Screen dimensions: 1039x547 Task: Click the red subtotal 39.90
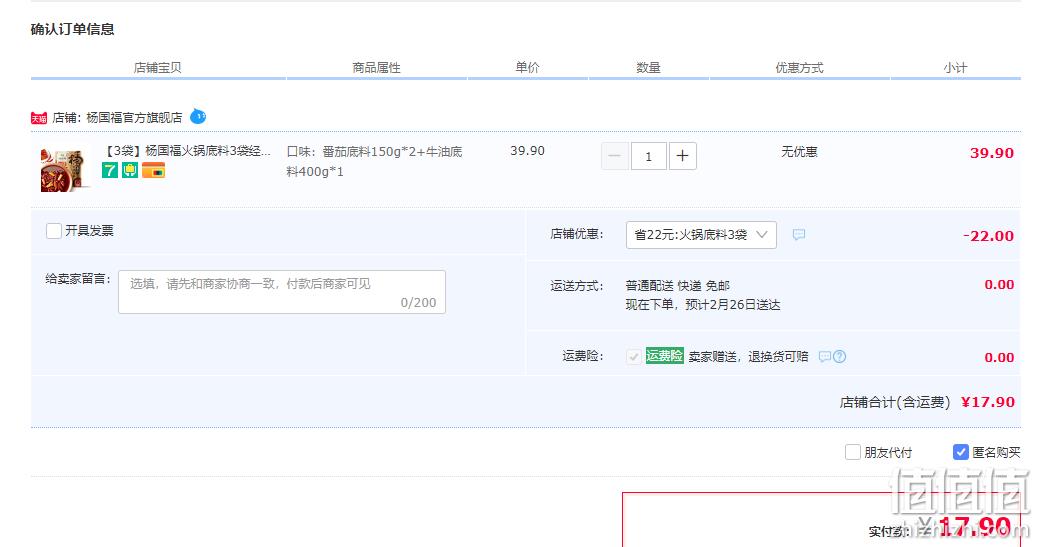point(991,153)
